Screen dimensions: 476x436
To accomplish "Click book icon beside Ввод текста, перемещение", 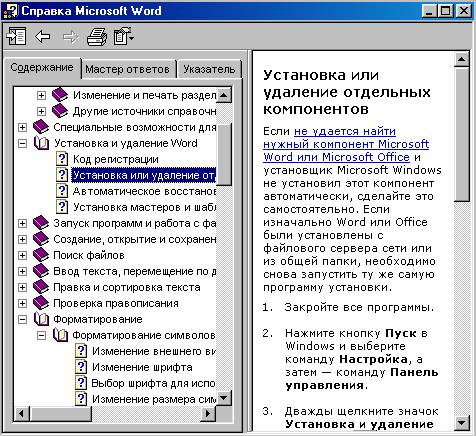I will pyautogui.click(x=41, y=271).
